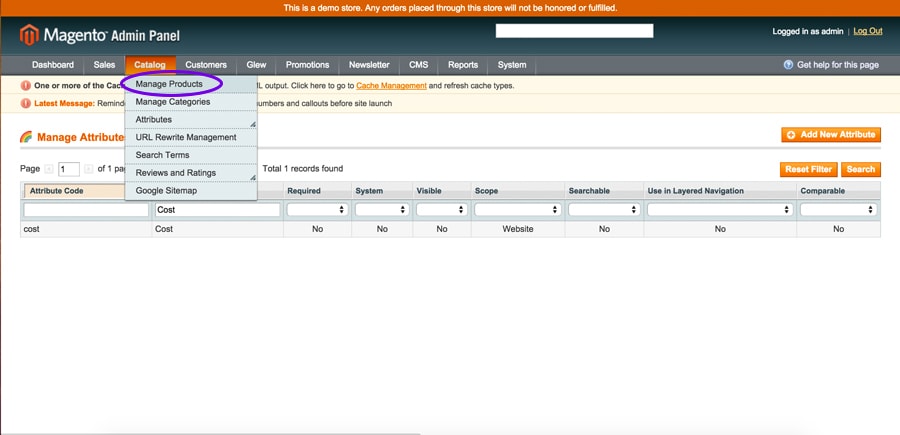900x435 pixels.
Task: Click the 'Website' scope cell
Action: pos(518,229)
